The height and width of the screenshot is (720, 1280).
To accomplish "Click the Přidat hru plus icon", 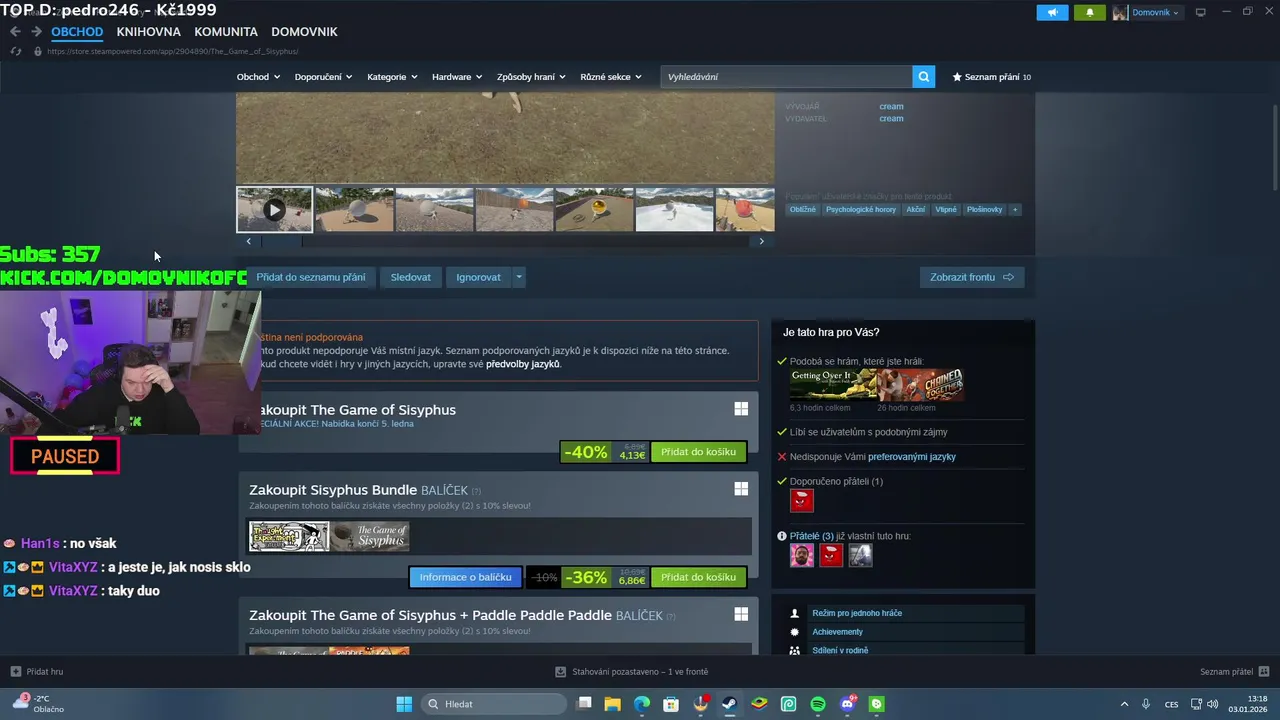I will click(15, 671).
